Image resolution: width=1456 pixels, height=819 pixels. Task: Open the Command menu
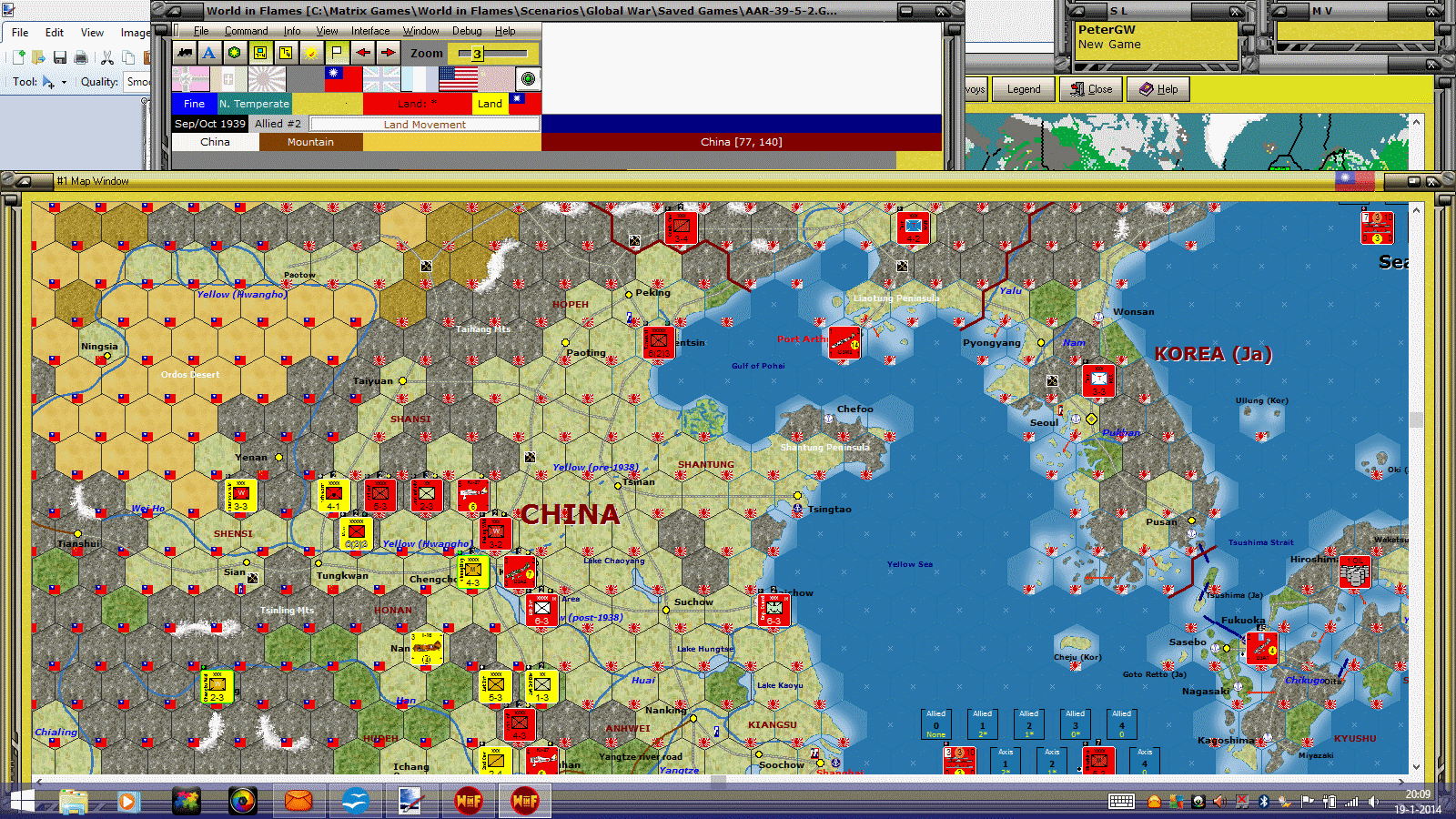(246, 31)
